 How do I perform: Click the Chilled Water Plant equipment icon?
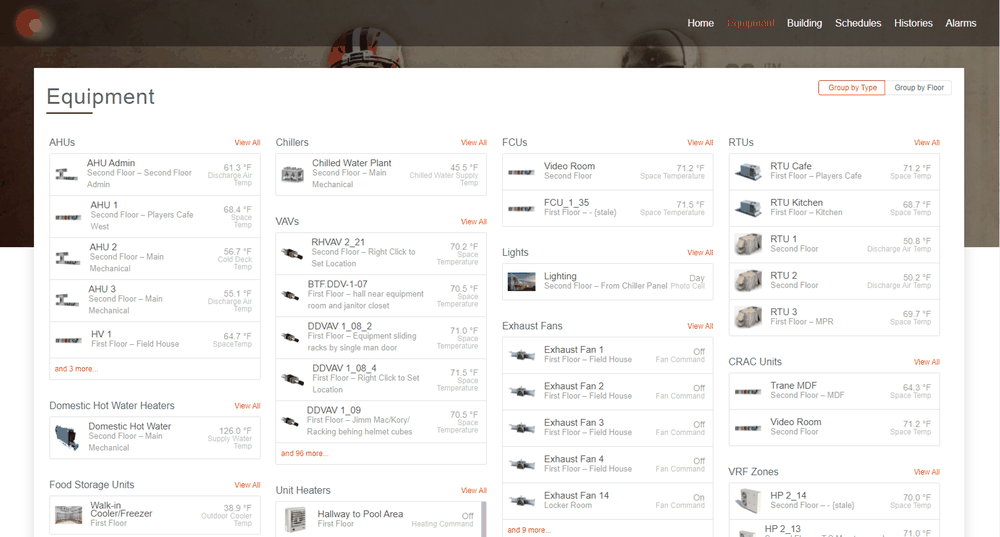[x=292, y=173]
